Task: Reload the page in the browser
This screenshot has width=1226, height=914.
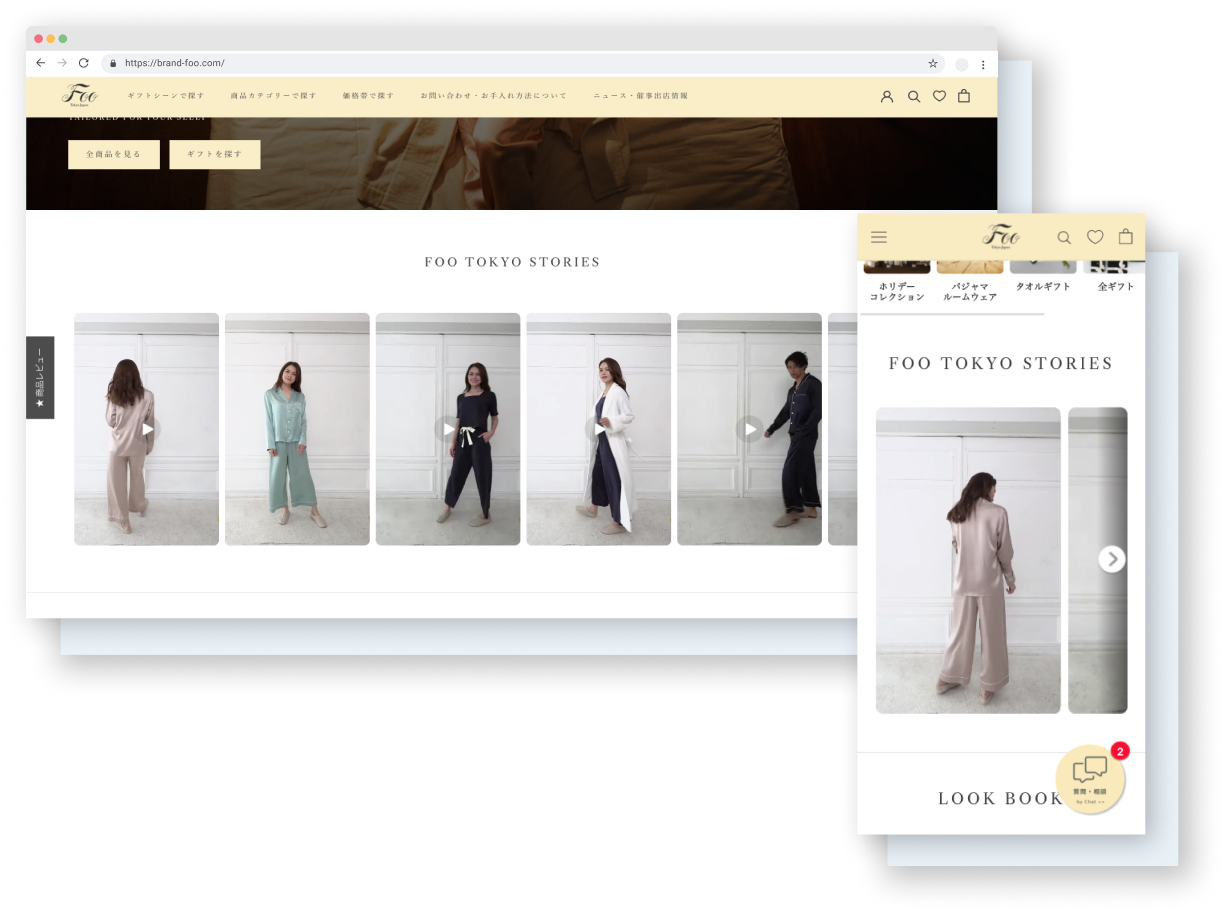Action: pos(84,63)
